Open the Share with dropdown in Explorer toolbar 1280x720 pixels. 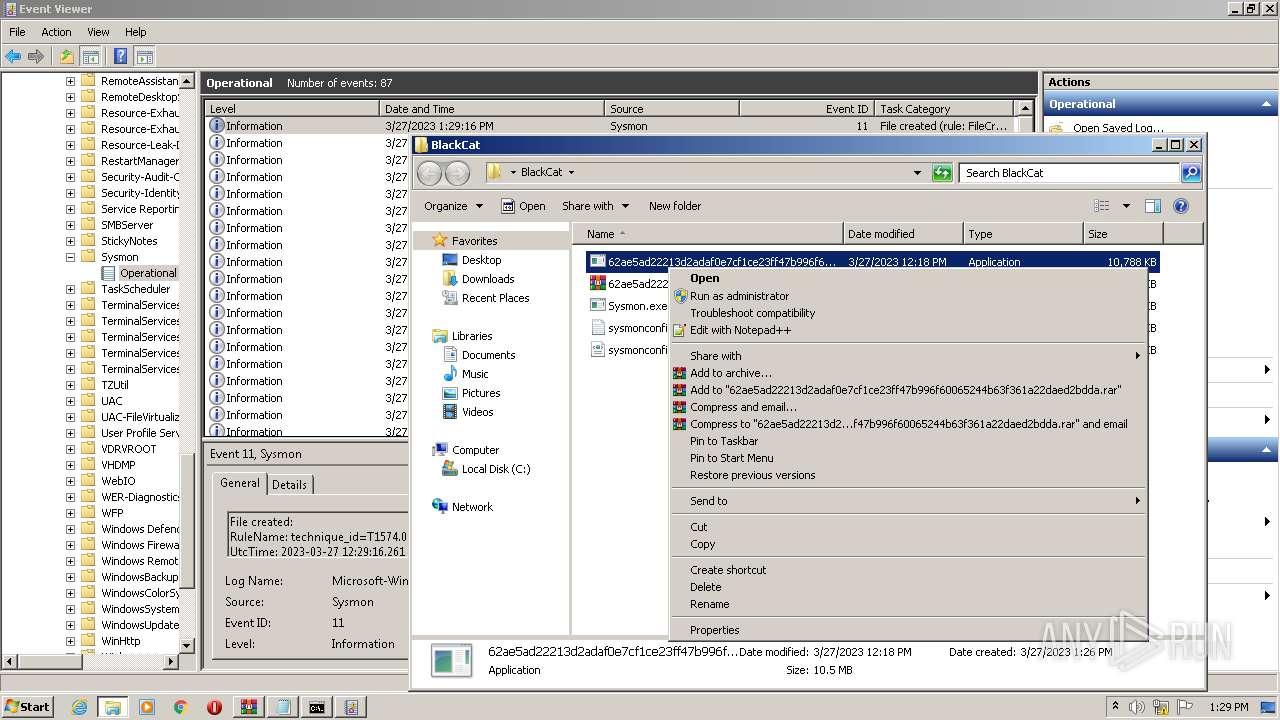click(x=595, y=206)
